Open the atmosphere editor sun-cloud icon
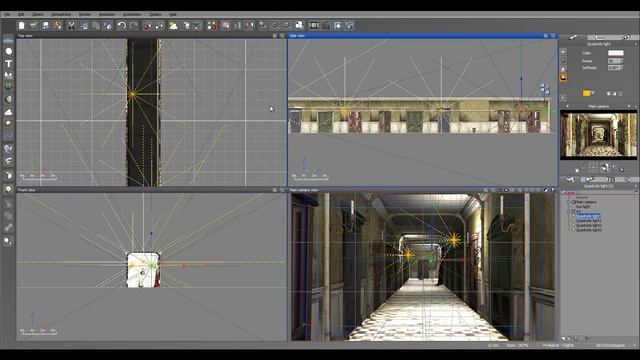 click(173, 25)
